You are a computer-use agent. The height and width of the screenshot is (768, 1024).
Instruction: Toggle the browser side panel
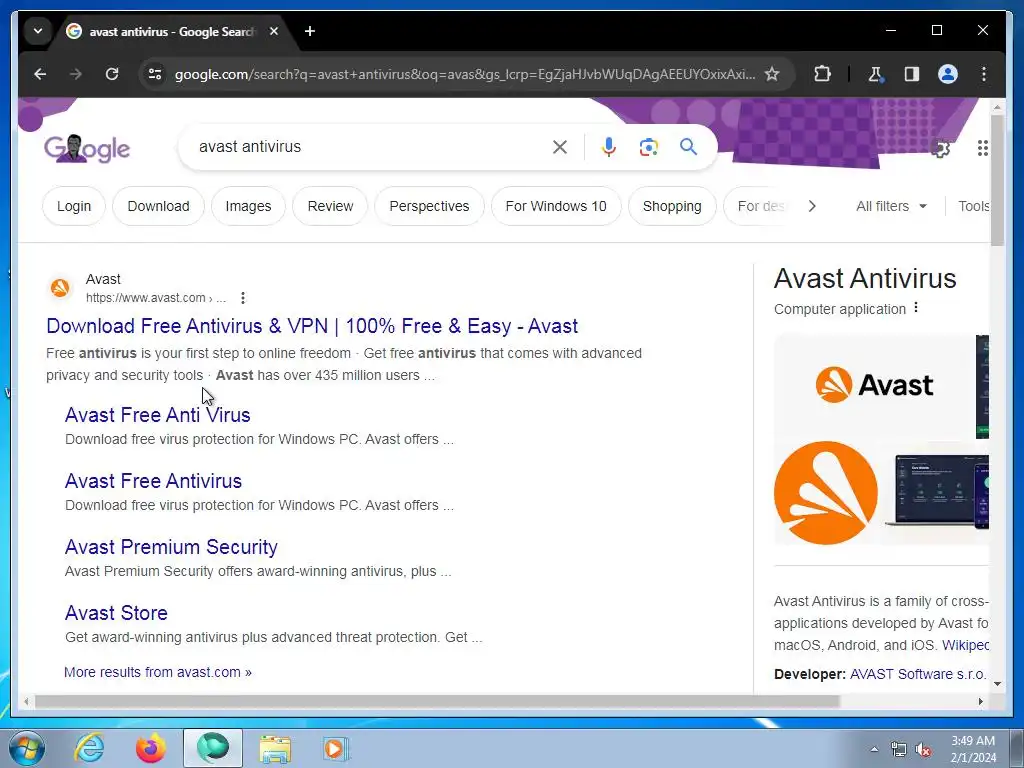tap(912, 74)
